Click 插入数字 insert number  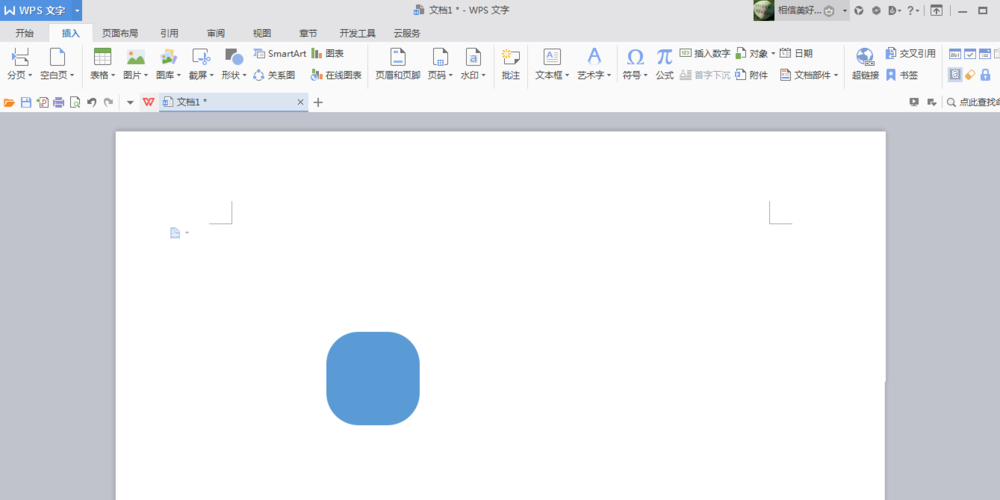point(705,54)
